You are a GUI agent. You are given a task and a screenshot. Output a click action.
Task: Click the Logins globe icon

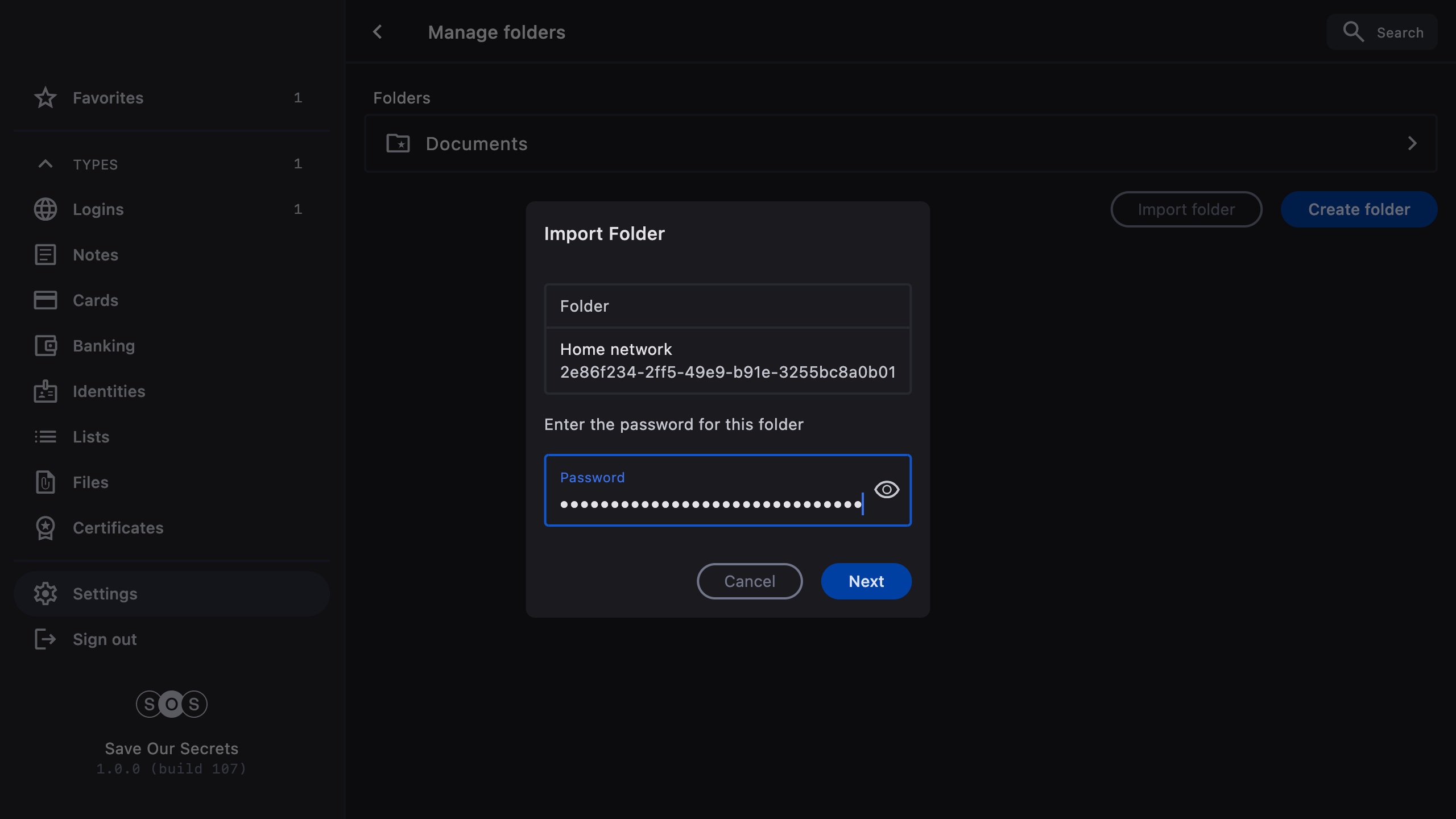pyautogui.click(x=45, y=209)
